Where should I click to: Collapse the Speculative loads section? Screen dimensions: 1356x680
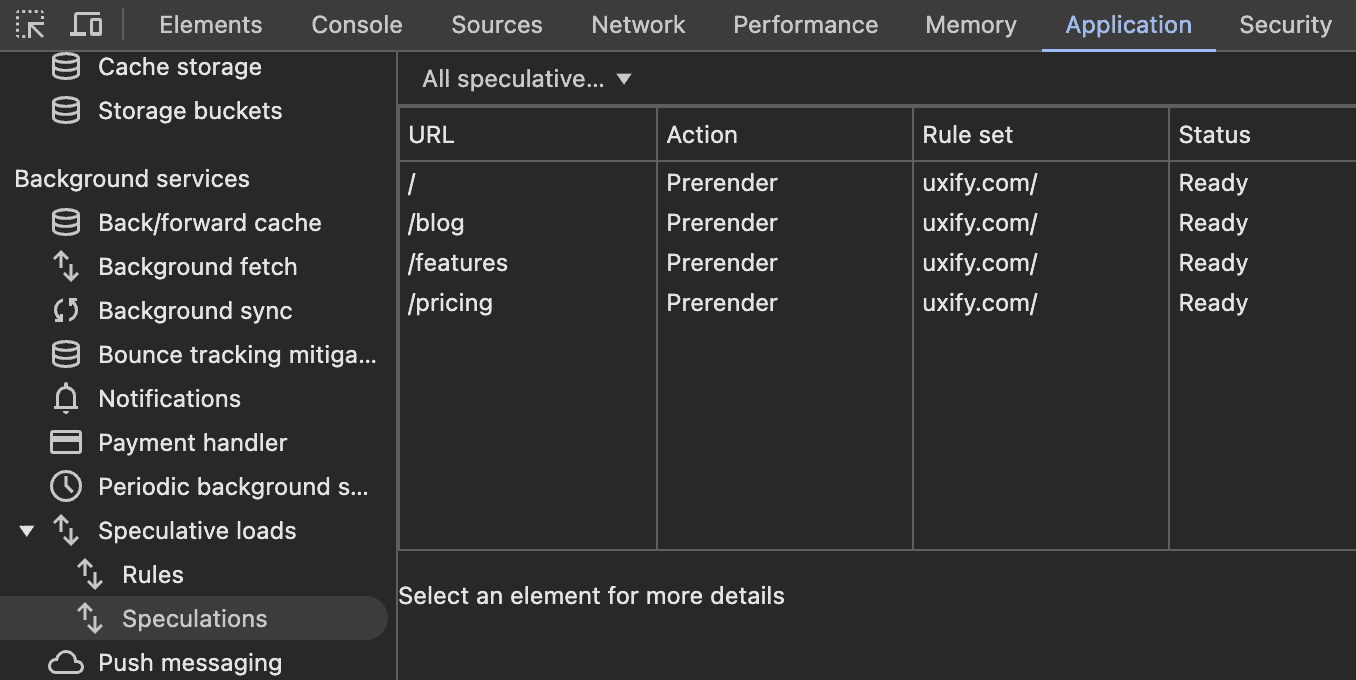pos(27,530)
